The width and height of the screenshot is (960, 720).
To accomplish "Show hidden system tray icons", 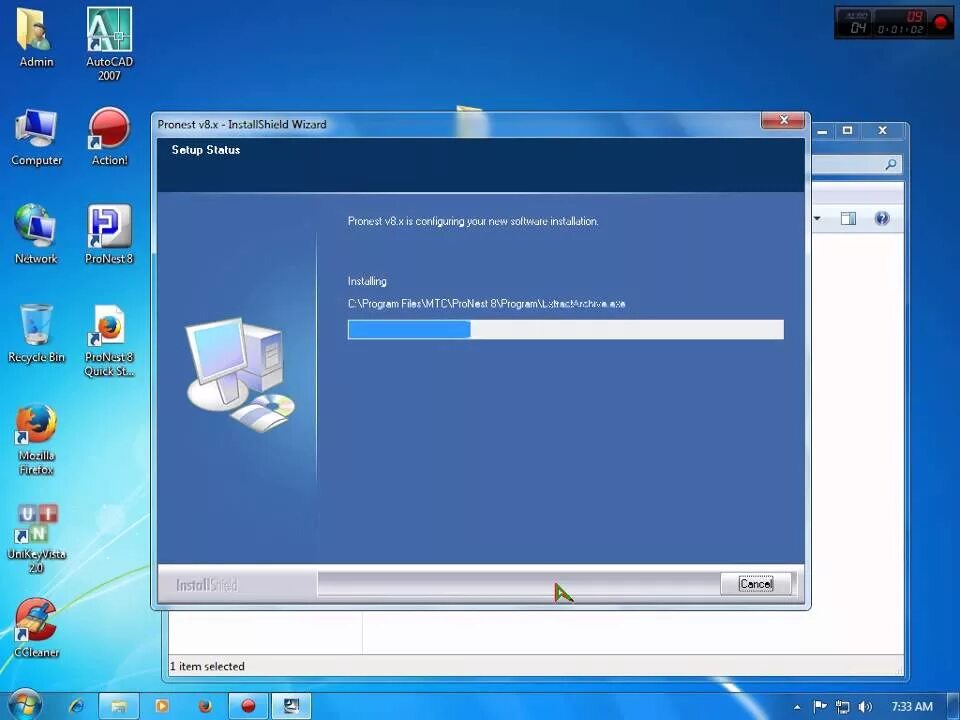I will point(797,707).
